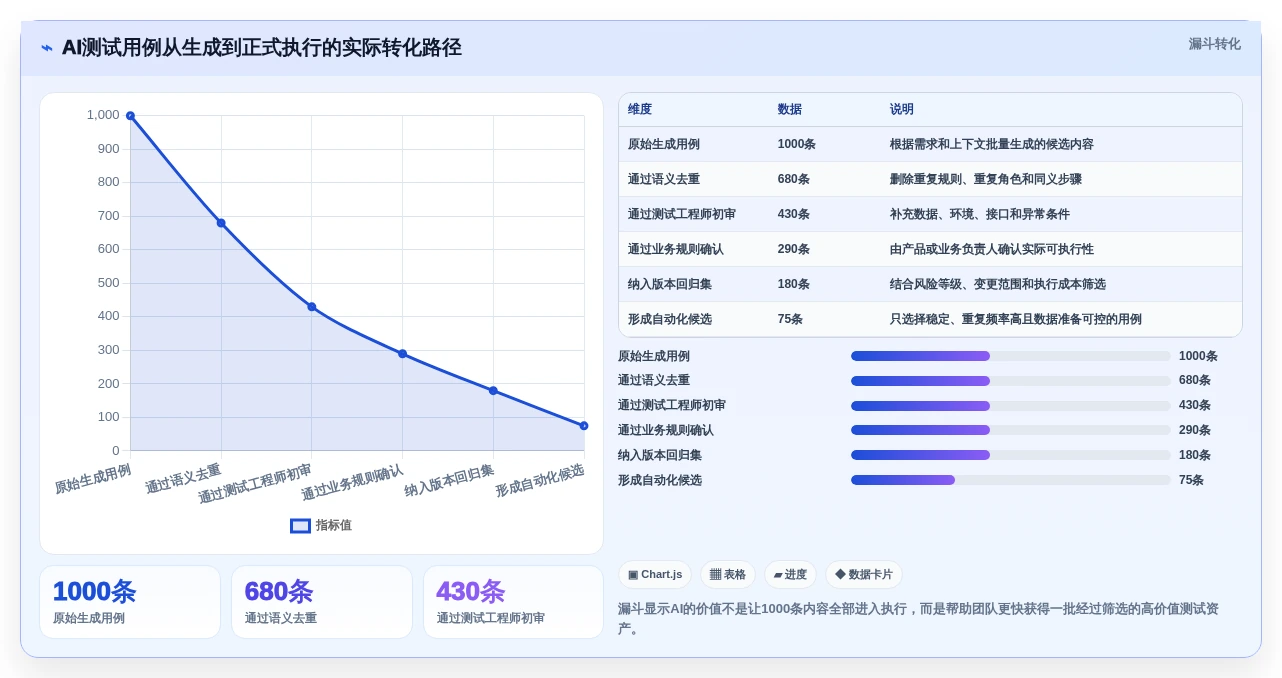Click description 补充数据、环境、接口和异常条件
The image size is (1282, 678).
(x=980, y=215)
